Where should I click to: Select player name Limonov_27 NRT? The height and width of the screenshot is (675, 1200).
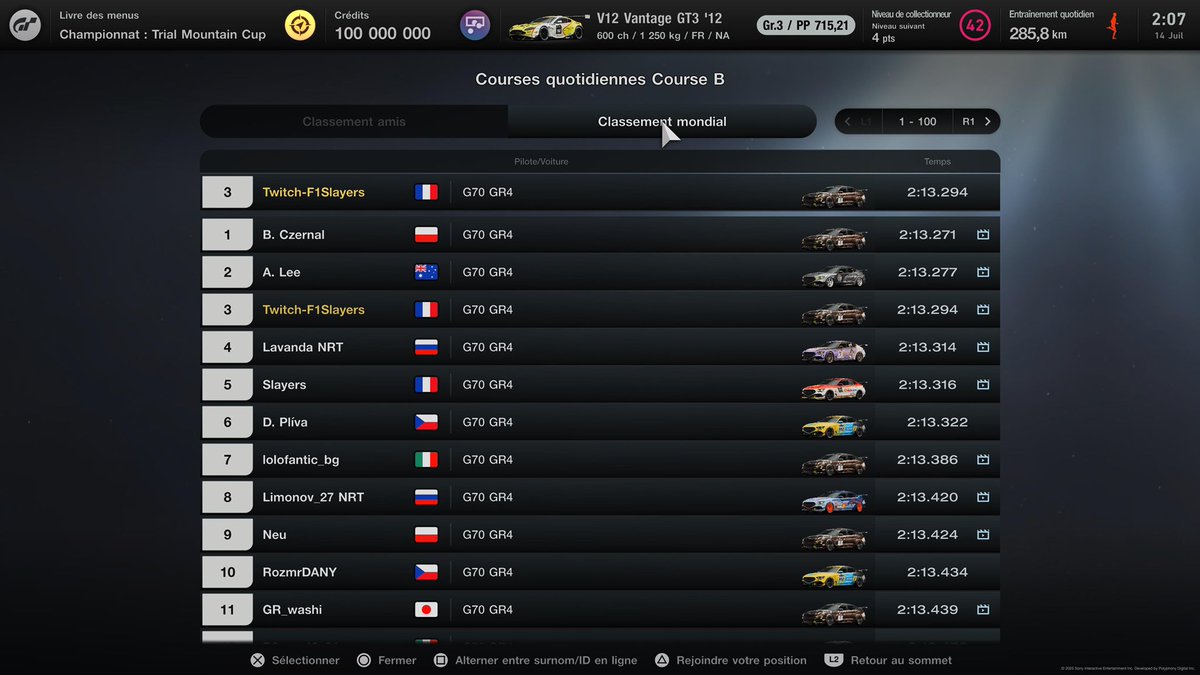tap(311, 497)
